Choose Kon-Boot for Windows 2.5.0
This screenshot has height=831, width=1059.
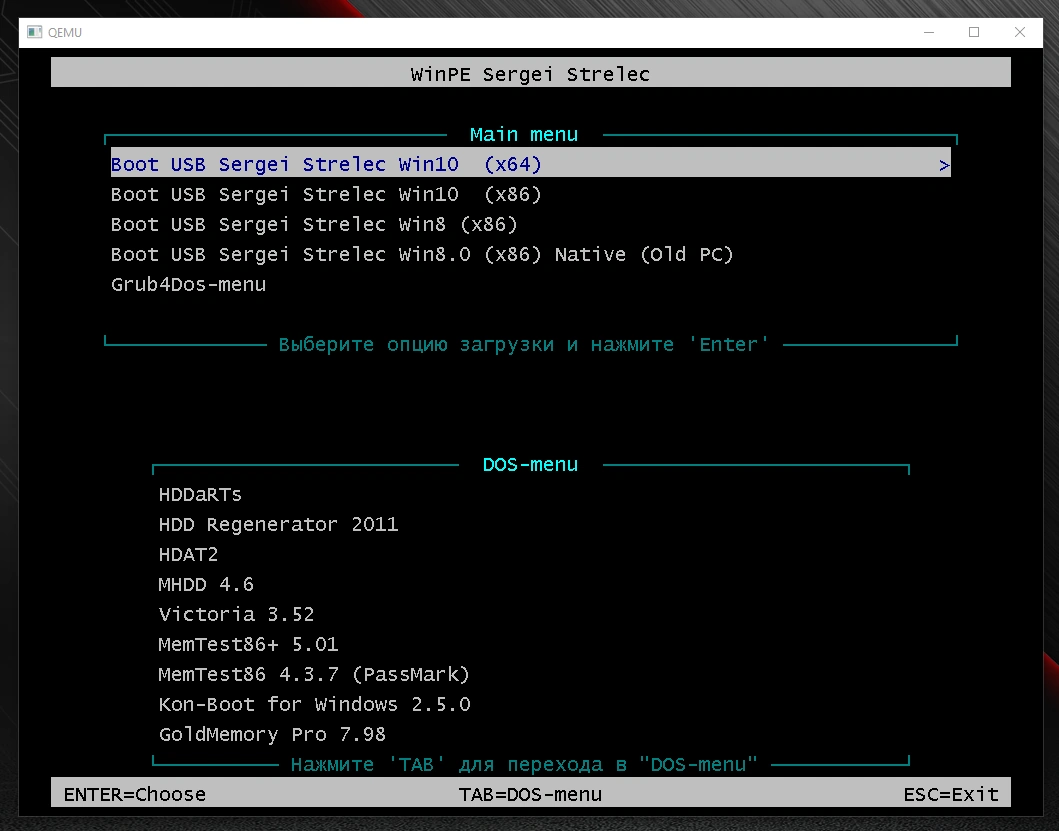click(x=315, y=704)
